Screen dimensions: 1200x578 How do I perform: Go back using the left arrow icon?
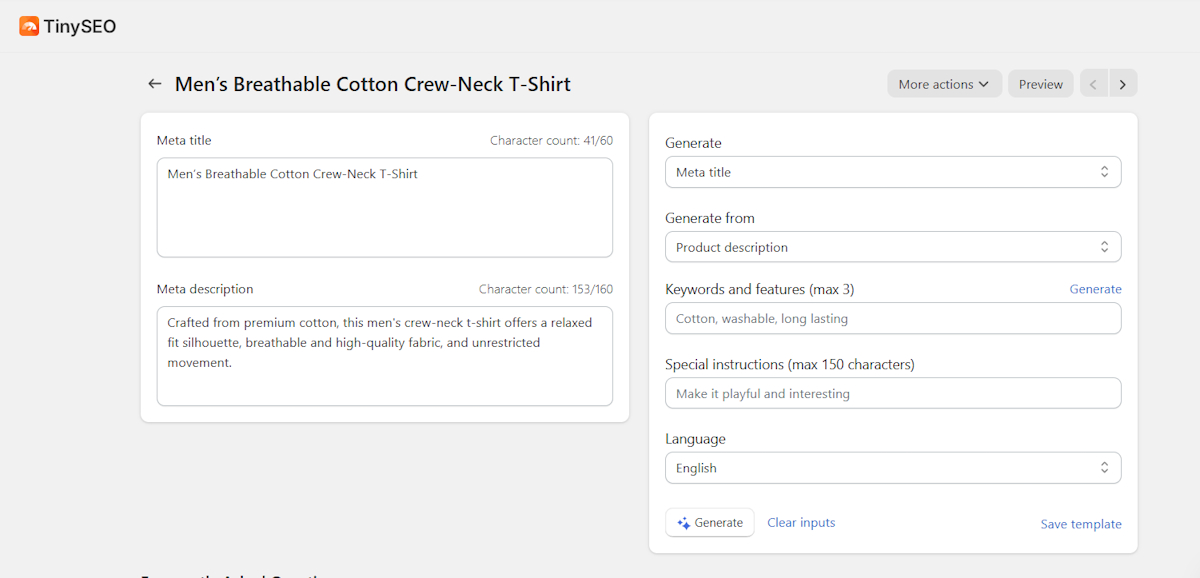[154, 84]
